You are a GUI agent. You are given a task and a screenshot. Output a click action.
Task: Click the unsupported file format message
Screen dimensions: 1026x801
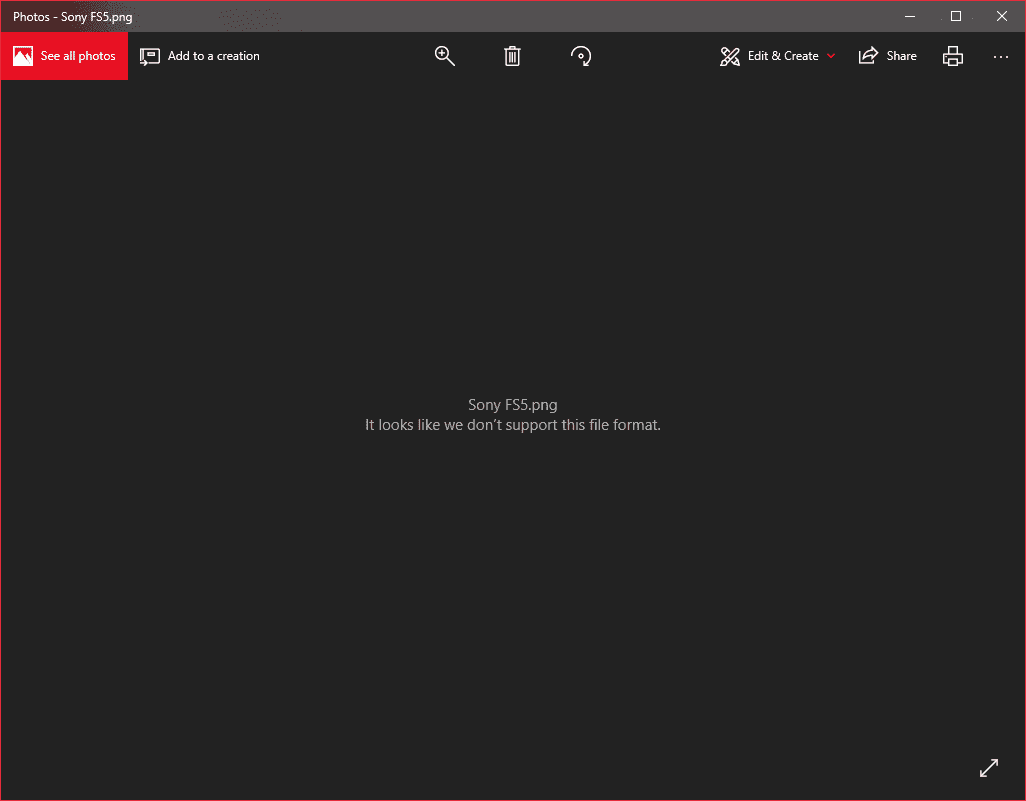512,425
